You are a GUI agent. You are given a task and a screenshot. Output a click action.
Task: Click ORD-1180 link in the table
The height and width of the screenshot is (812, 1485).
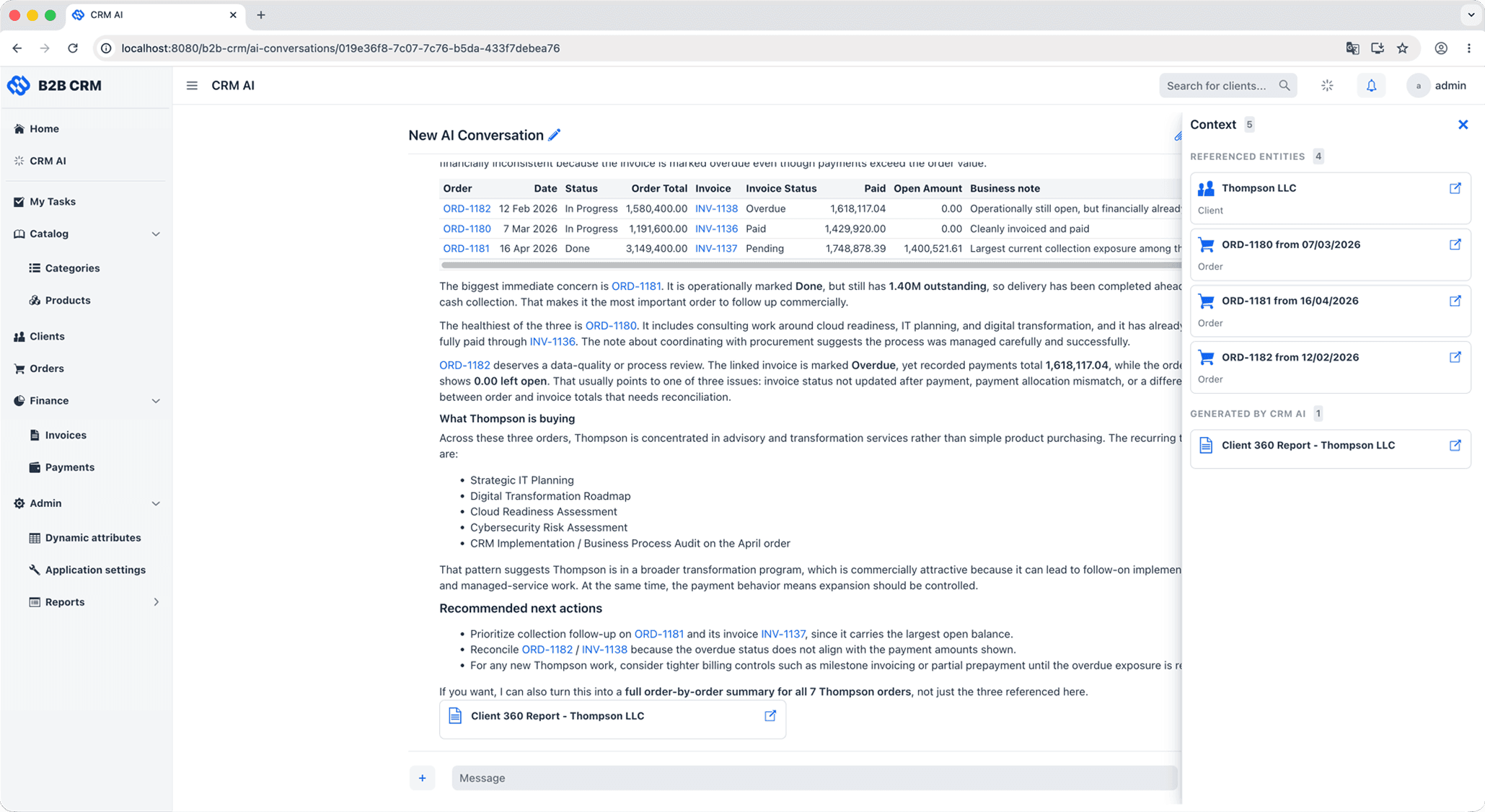[x=467, y=229]
